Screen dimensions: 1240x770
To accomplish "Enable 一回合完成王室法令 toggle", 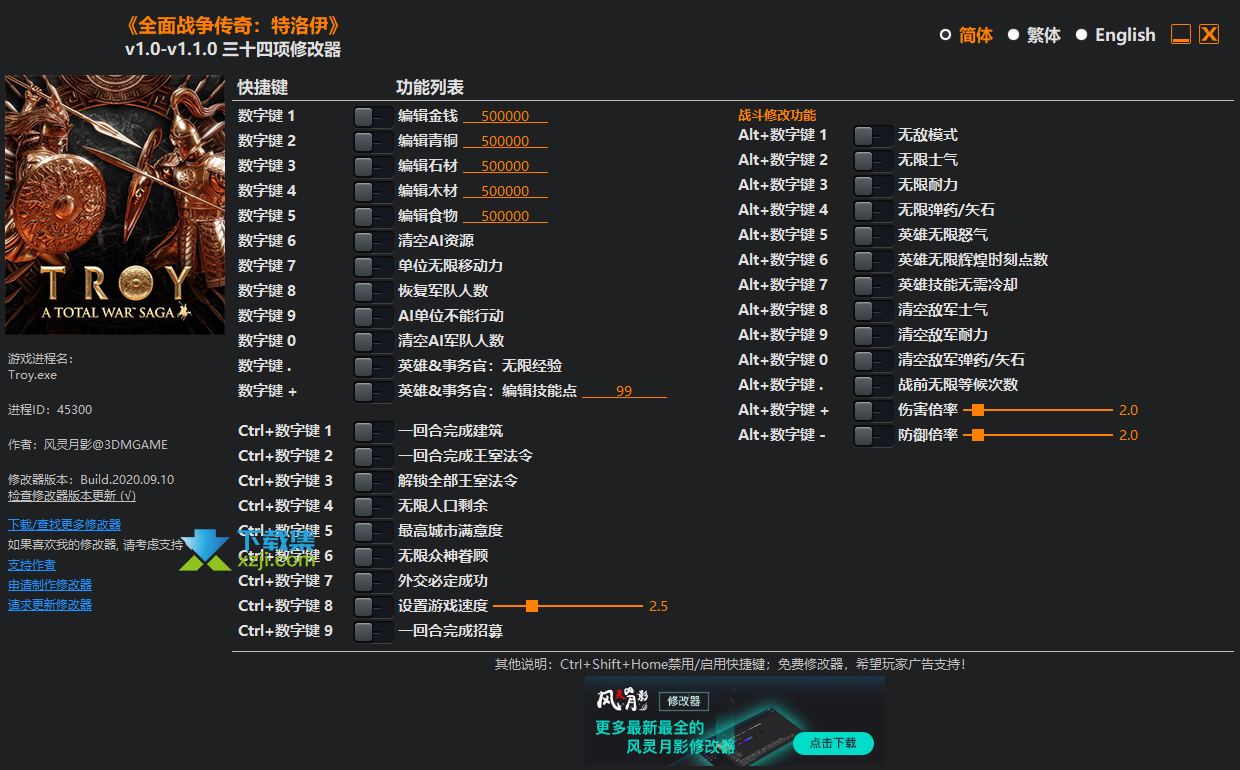I will pos(373,456).
